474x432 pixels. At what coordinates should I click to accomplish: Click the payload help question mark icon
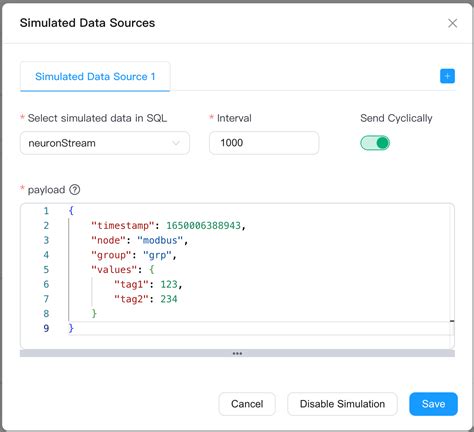tap(74, 190)
